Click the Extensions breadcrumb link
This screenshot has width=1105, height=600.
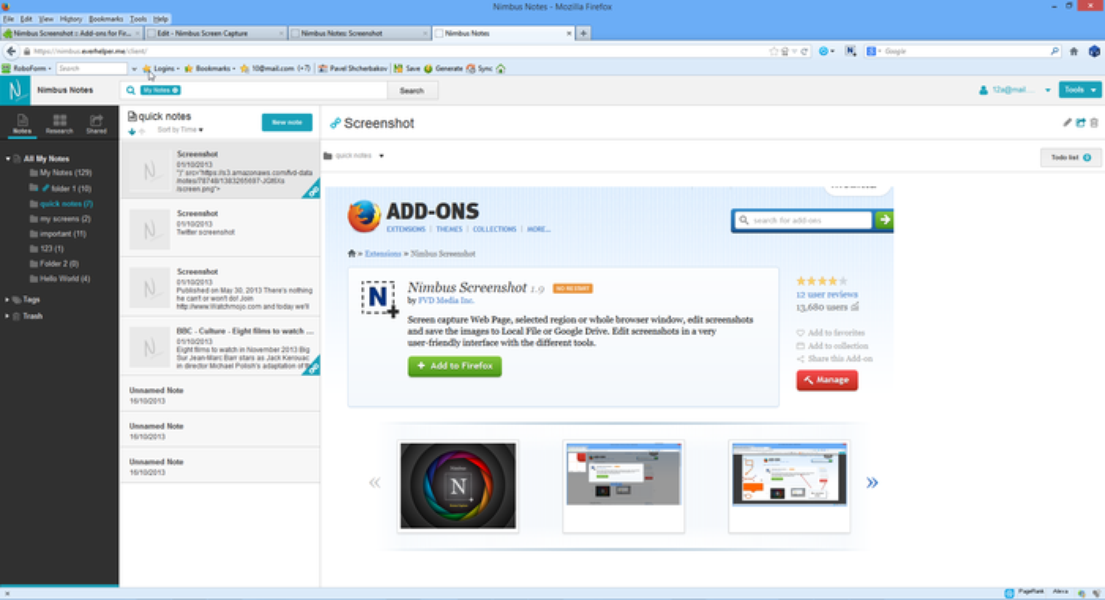(x=383, y=254)
